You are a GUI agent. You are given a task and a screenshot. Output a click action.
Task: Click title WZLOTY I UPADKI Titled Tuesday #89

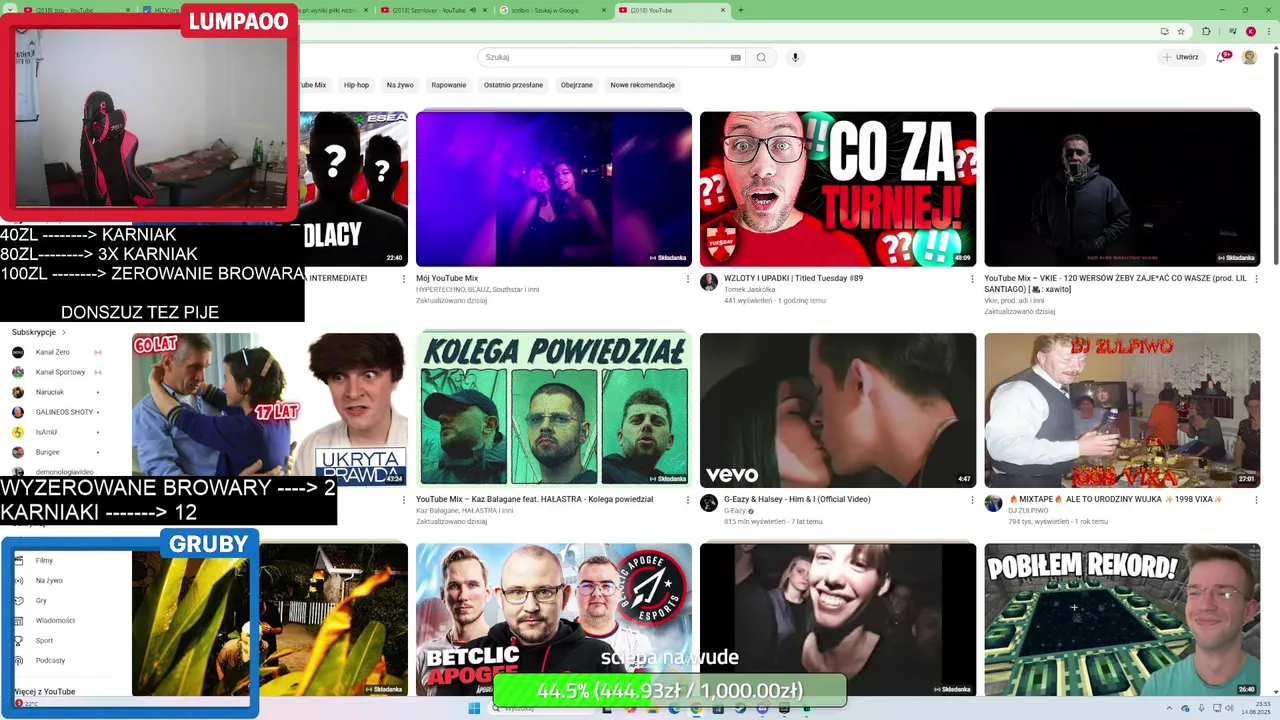tap(793, 278)
